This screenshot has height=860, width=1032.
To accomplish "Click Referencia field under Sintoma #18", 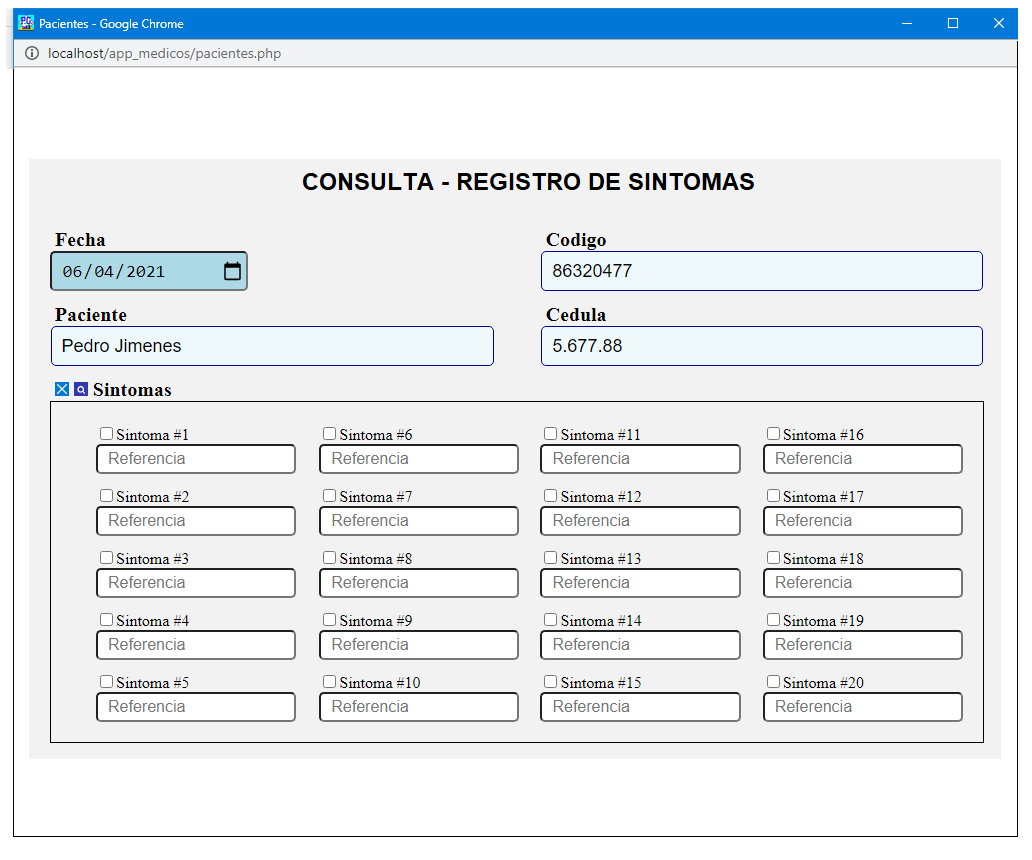I will click(x=863, y=582).
